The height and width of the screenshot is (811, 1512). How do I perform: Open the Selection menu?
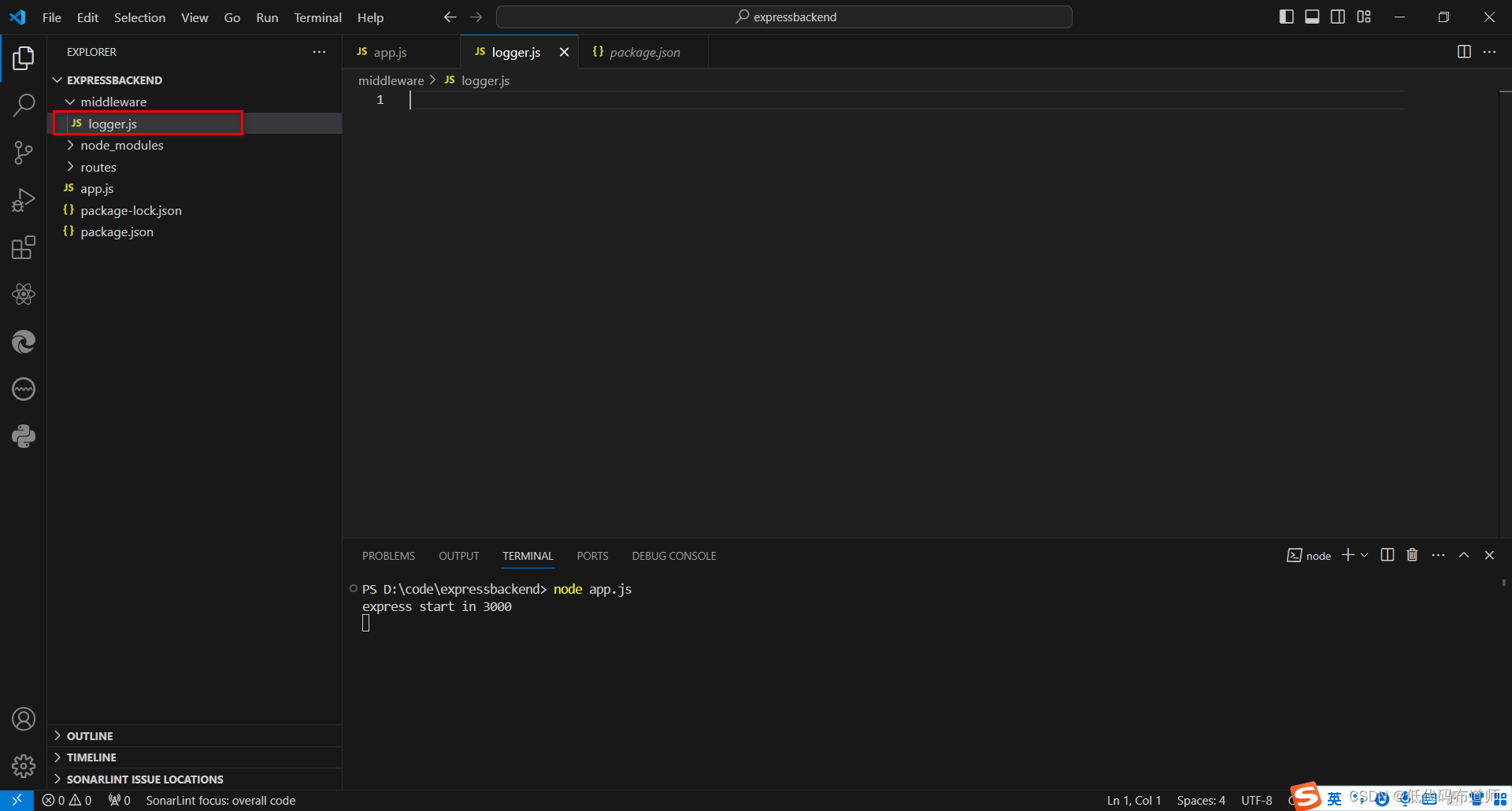(140, 17)
